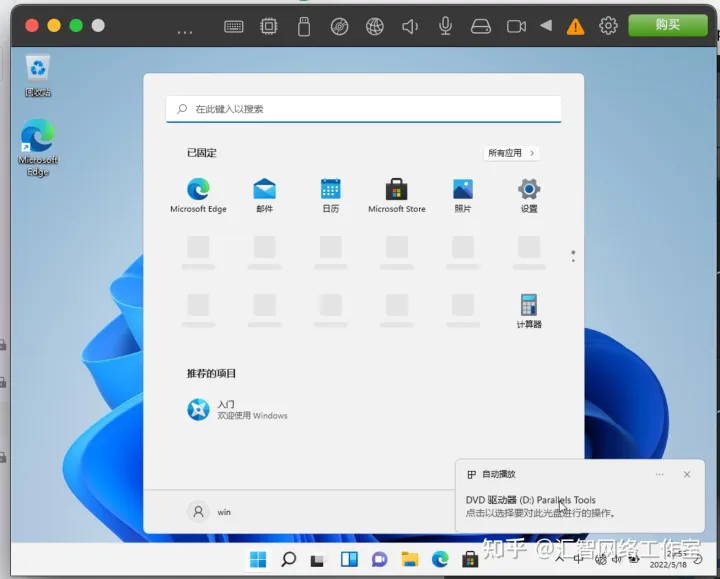
Task: Open the Recycle Bin desktop icon
Action: click(x=38, y=76)
